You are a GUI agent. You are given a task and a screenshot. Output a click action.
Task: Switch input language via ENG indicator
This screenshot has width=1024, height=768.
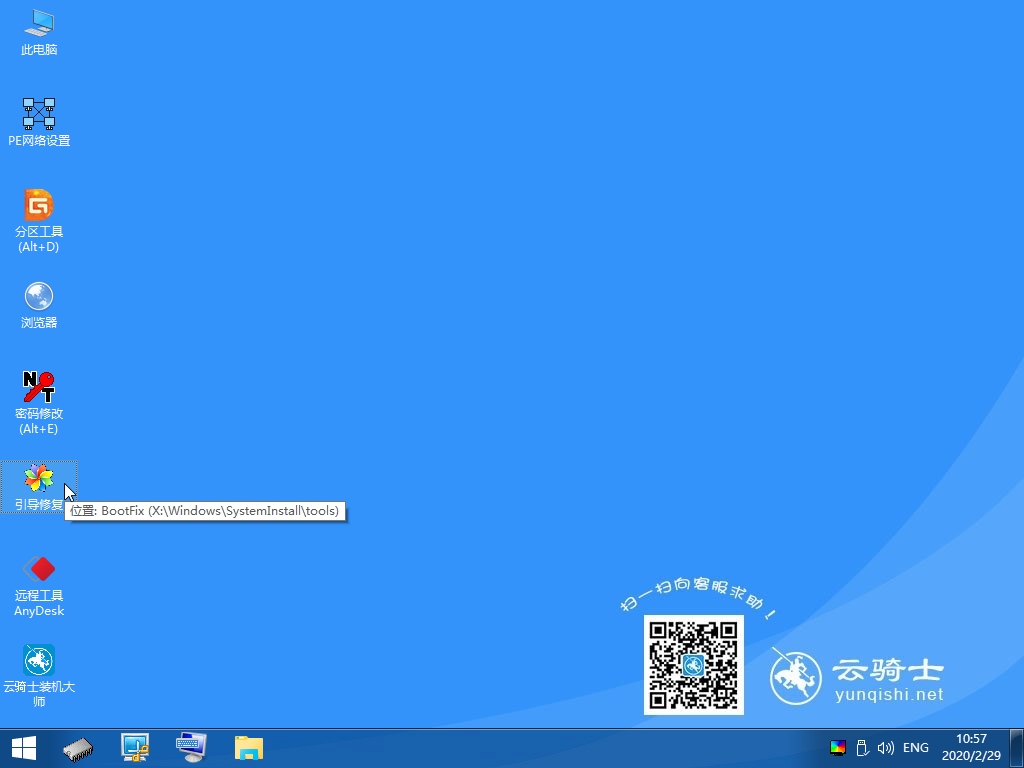(x=916, y=748)
